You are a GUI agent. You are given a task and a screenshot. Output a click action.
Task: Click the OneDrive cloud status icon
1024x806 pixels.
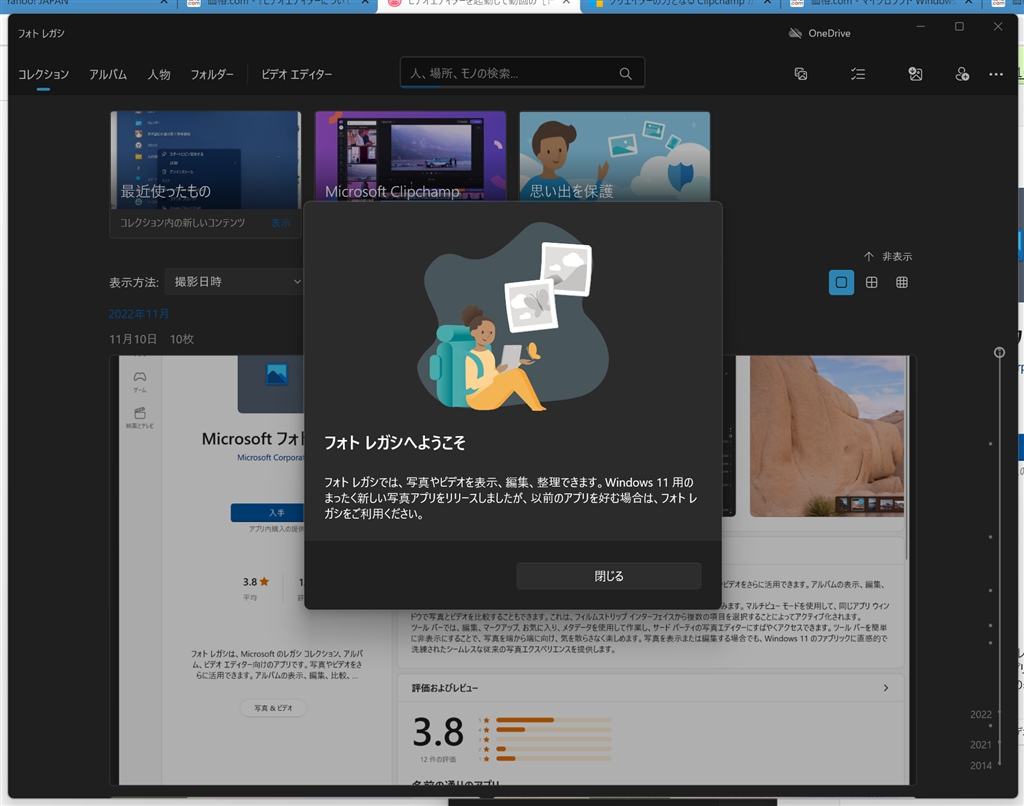tap(795, 33)
